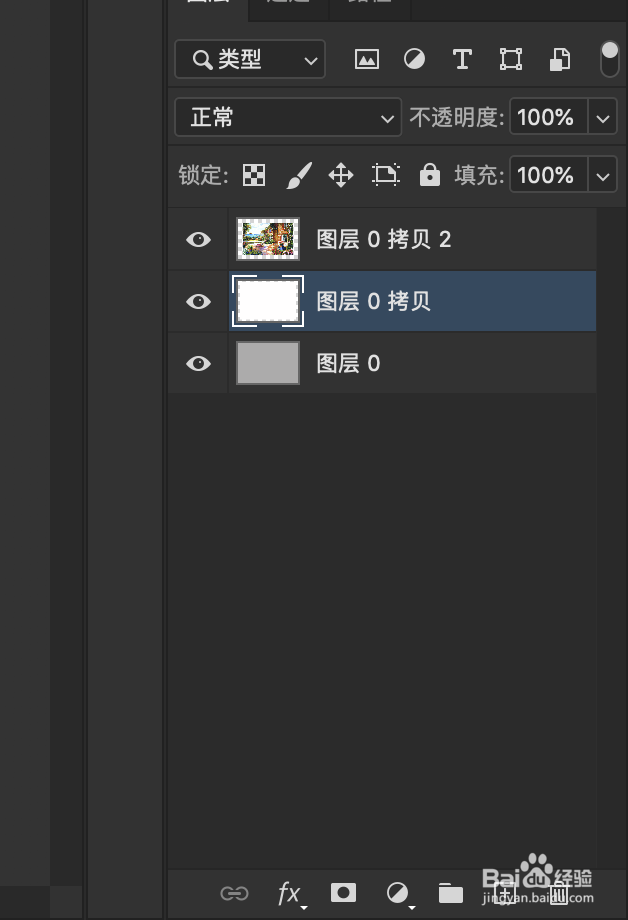Click the 图层 0 拷贝 2 layer thumbnail
Image resolution: width=628 pixels, height=920 pixels.
click(x=268, y=240)
